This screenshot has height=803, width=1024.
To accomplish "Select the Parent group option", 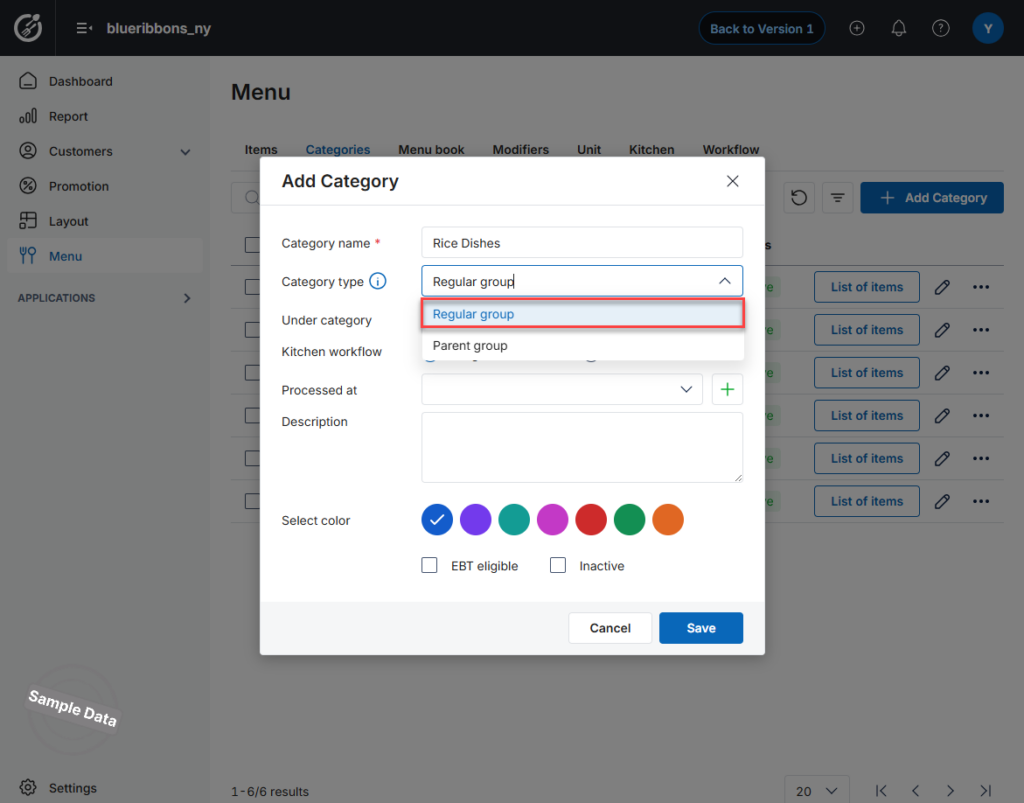I will click(x=583, y=345).
